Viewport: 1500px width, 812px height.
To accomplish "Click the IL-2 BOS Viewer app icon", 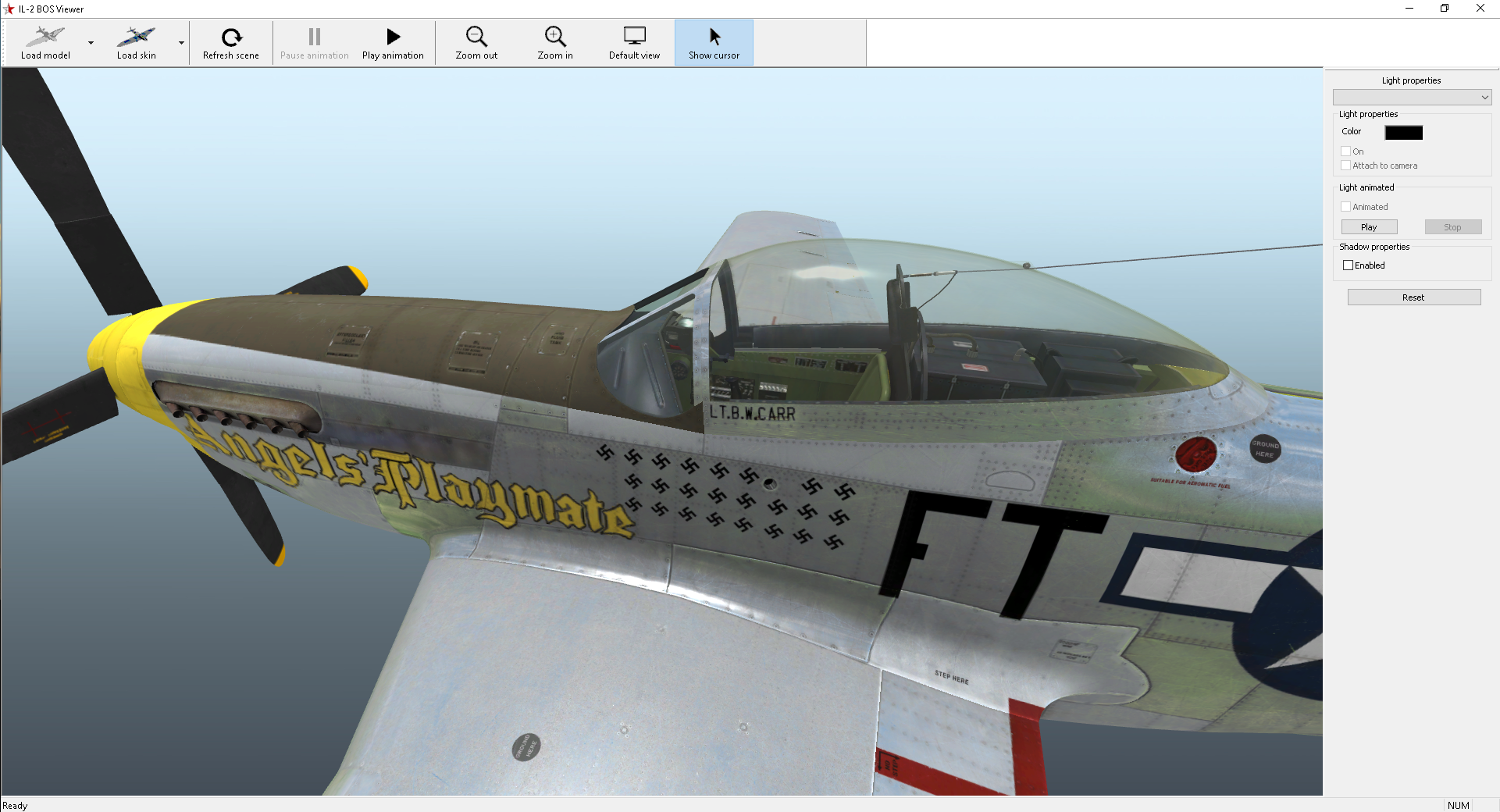I will pos(9,9).
